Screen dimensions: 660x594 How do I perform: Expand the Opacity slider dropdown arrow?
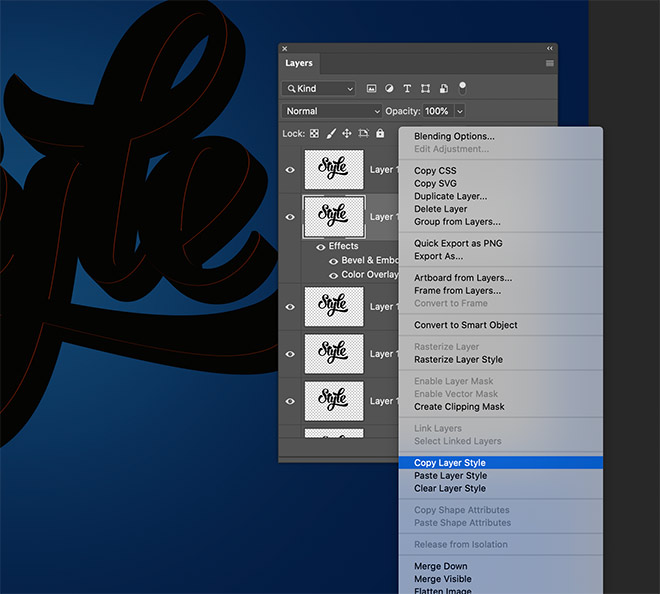tap(460, 111)
